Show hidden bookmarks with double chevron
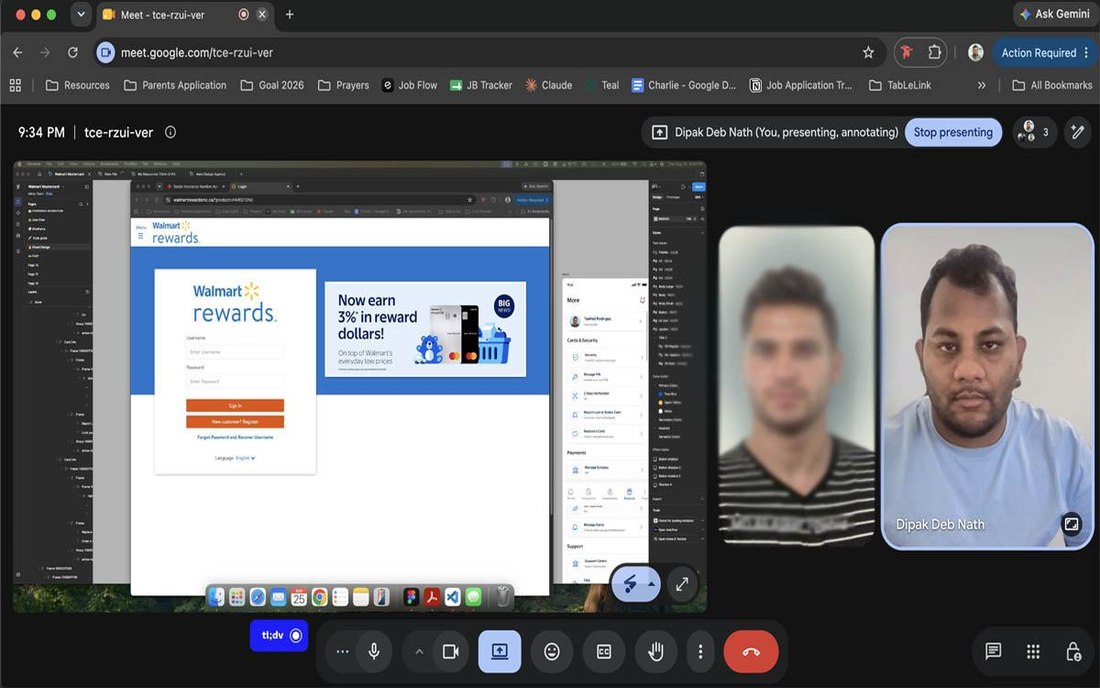 click(981, 86)
